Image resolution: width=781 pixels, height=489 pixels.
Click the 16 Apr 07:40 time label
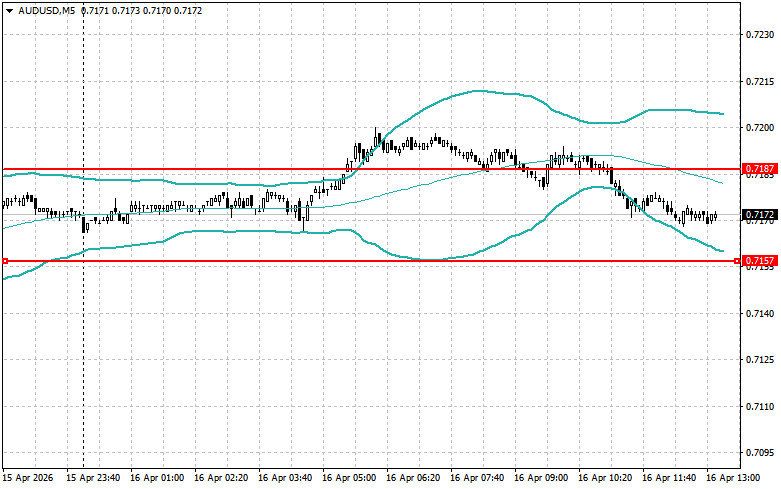click(x=477, y=478)
